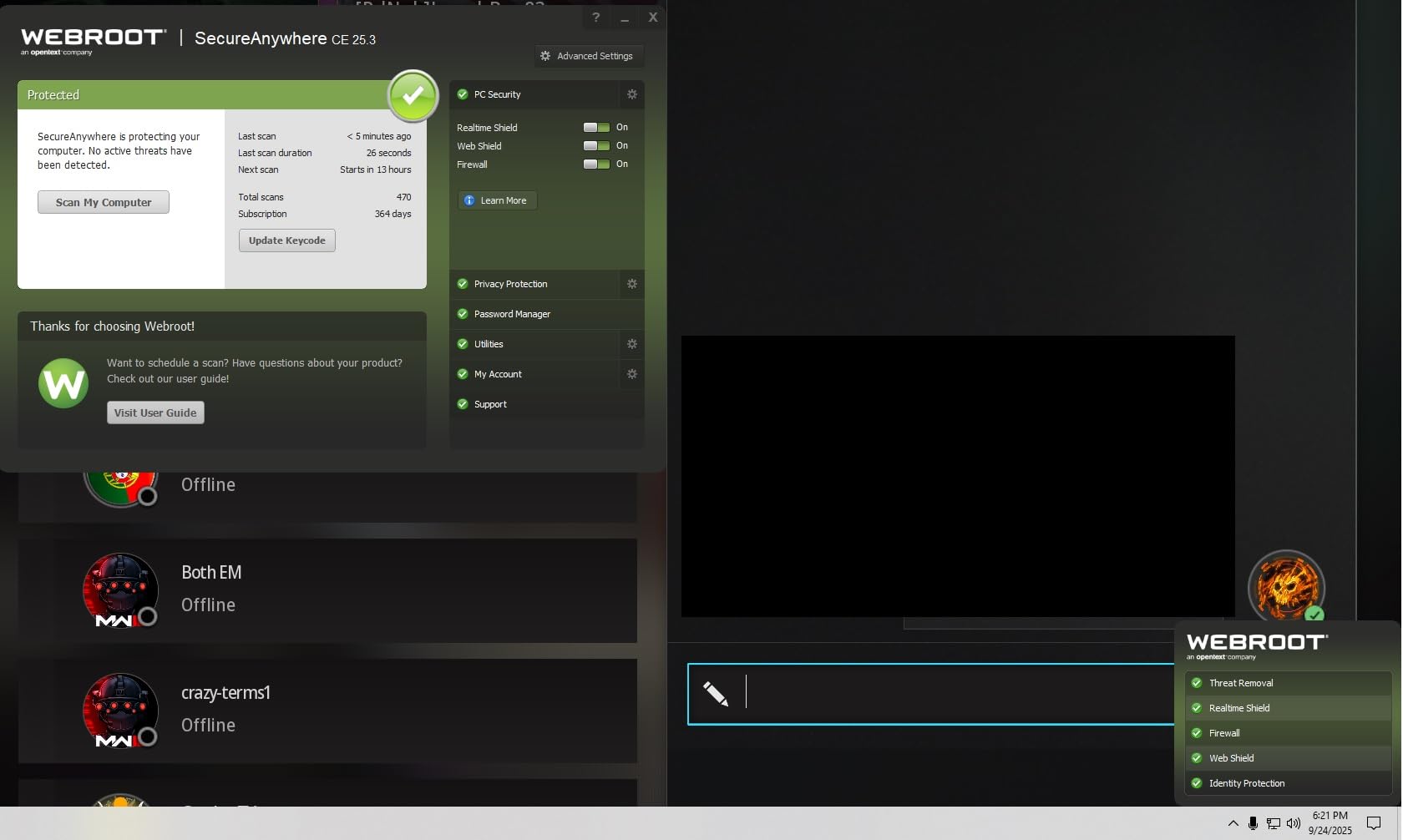Select Web Shield in Webroot tray popup
Screen dimensions: 1403x840
tap(1287, 758)
